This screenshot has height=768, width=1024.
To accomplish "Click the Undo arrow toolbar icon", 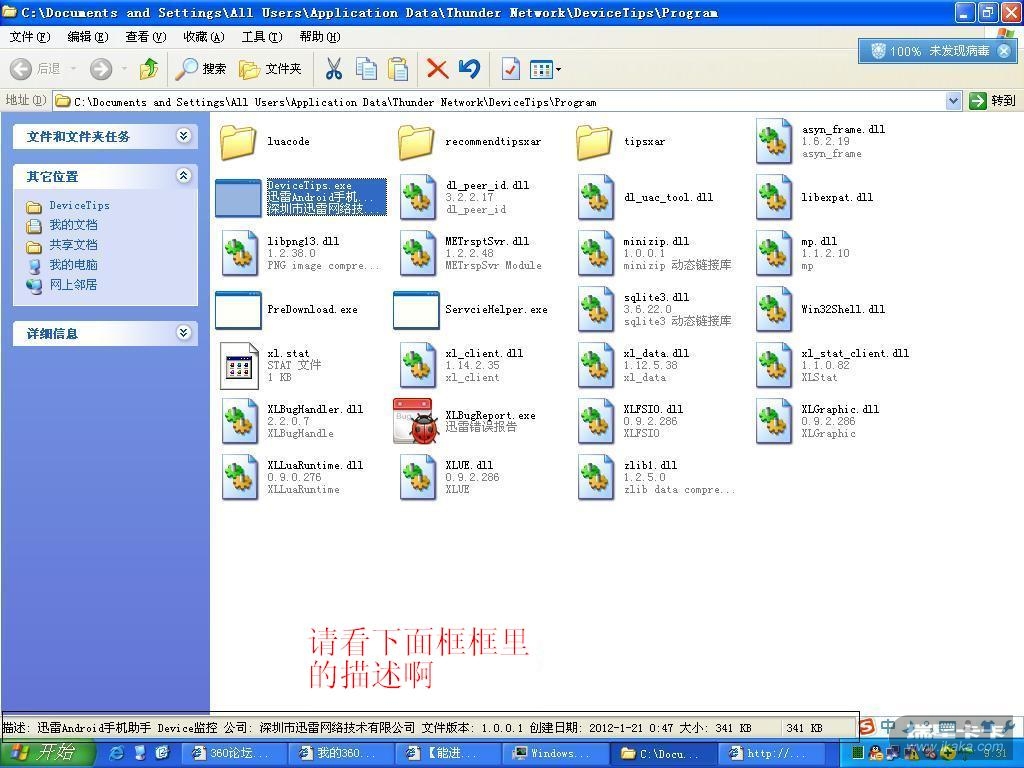I will [469, 69].
